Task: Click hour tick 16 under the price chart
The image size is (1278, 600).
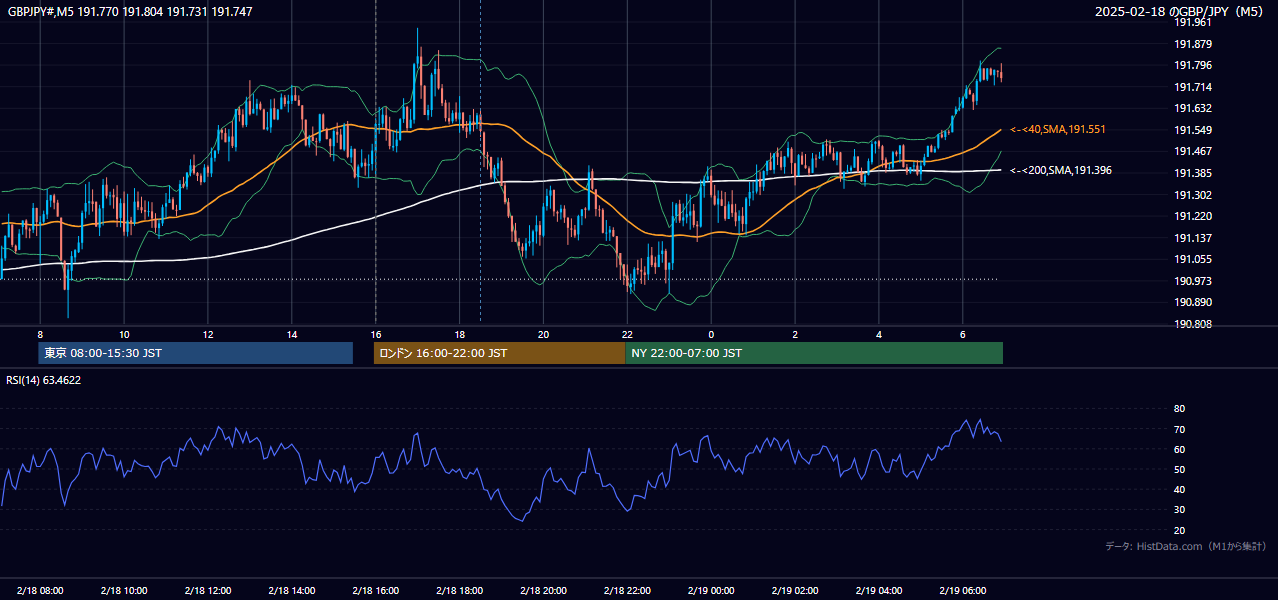Action: (376, 334)
